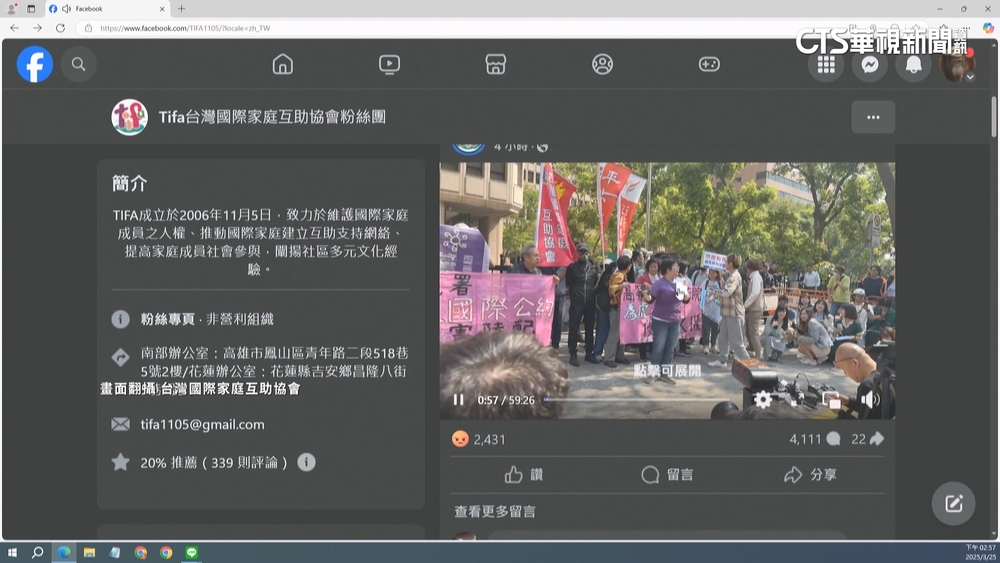Open a new browser tab with plus
The image size is (1000, 563).
pos(181,9)
